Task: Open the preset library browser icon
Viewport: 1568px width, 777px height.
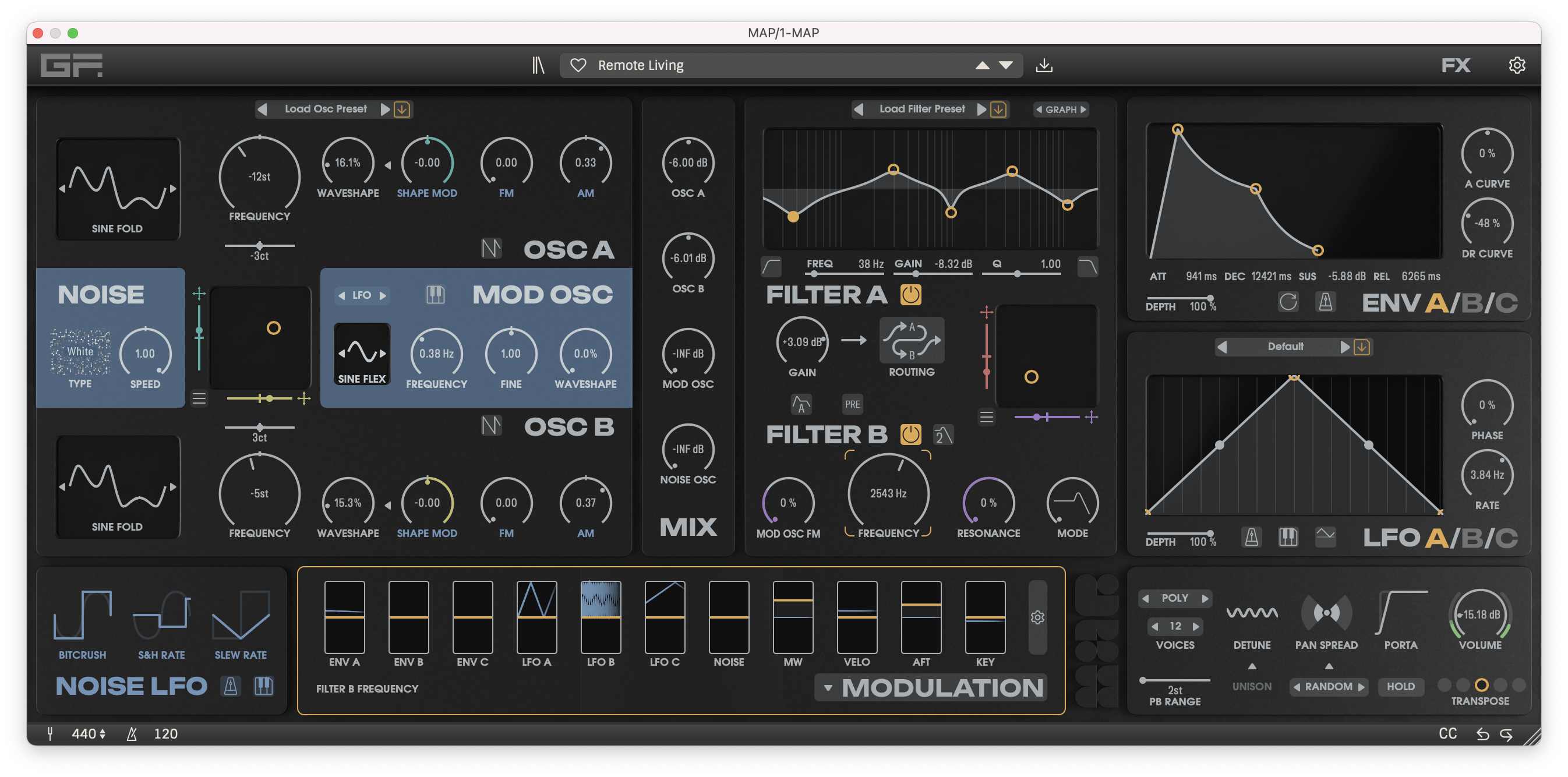Action: pyautogui.click(x=538, y=65)
